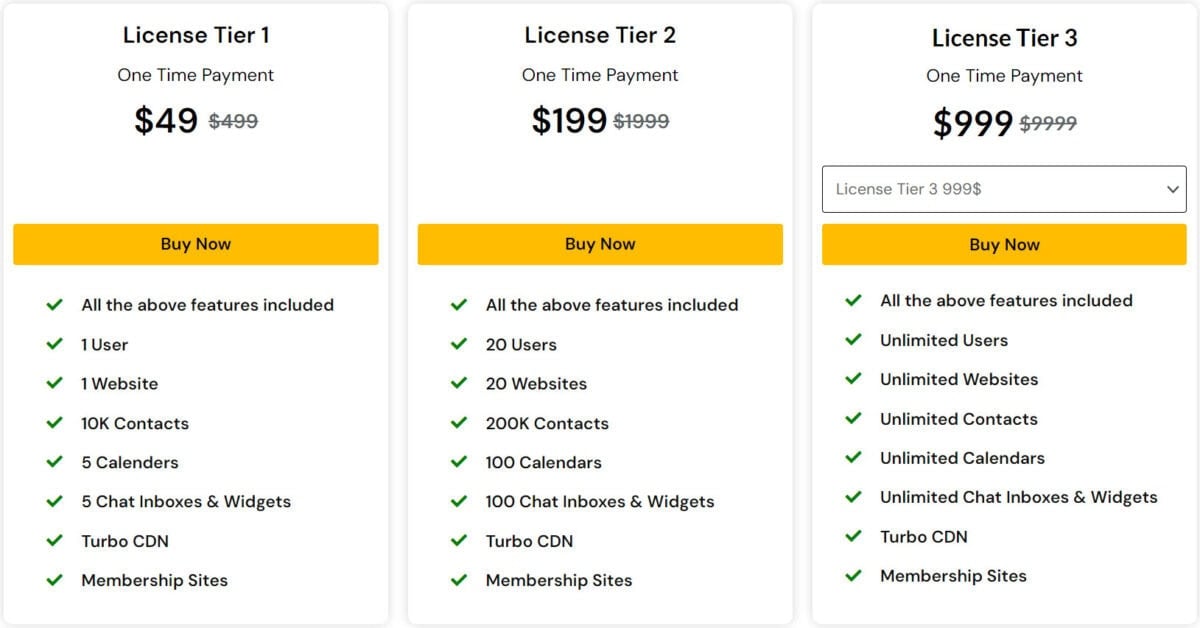Click the checkmark beside 1 User
Viewport: 1200px width, 628px height.
55,344
